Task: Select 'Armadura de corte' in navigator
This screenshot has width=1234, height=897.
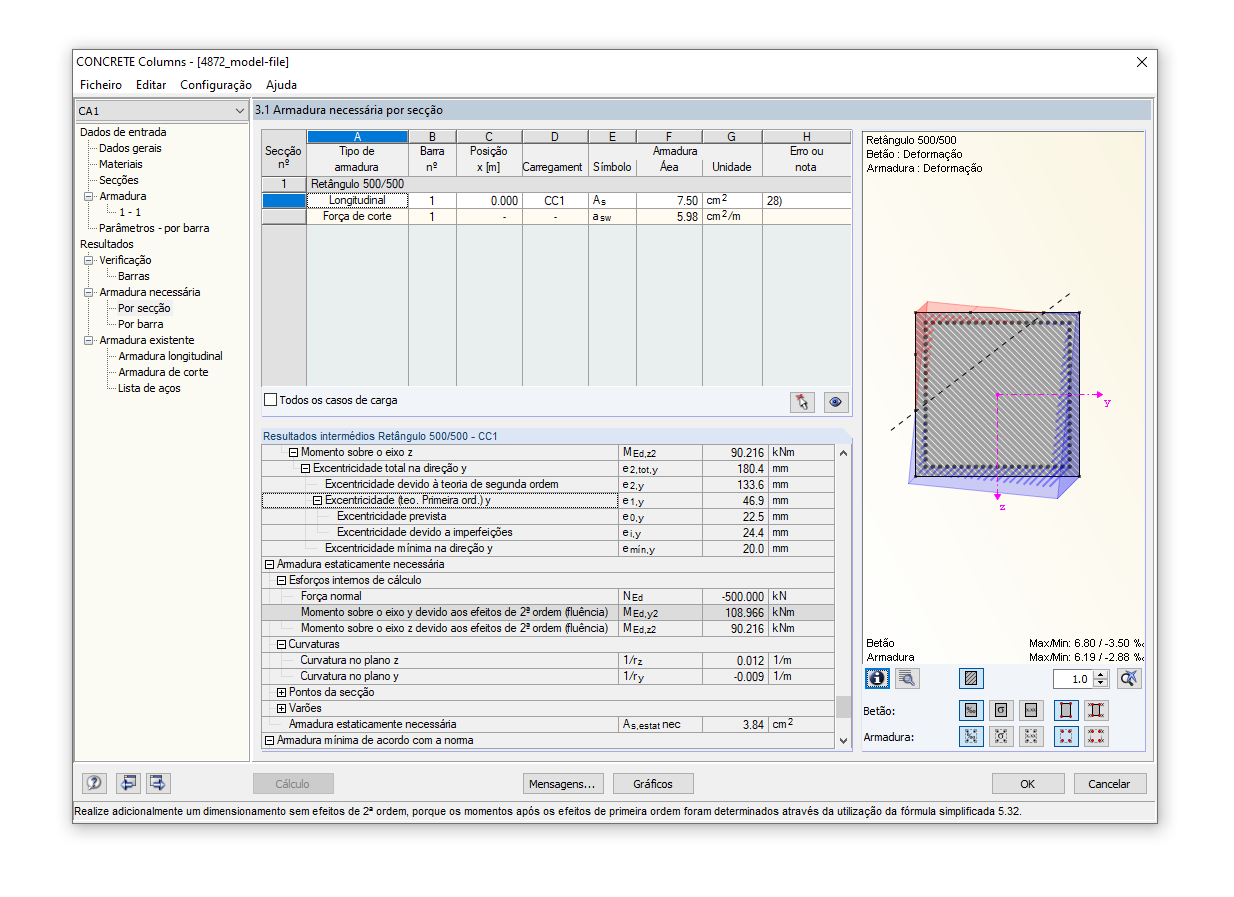Action: pyautogui.click(x=164, y=372)
